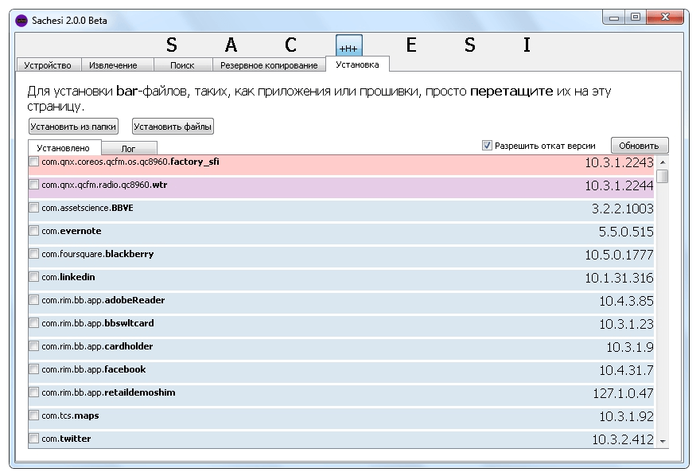
Task: Click com.linkedin package name
Action: click(68, 277)
